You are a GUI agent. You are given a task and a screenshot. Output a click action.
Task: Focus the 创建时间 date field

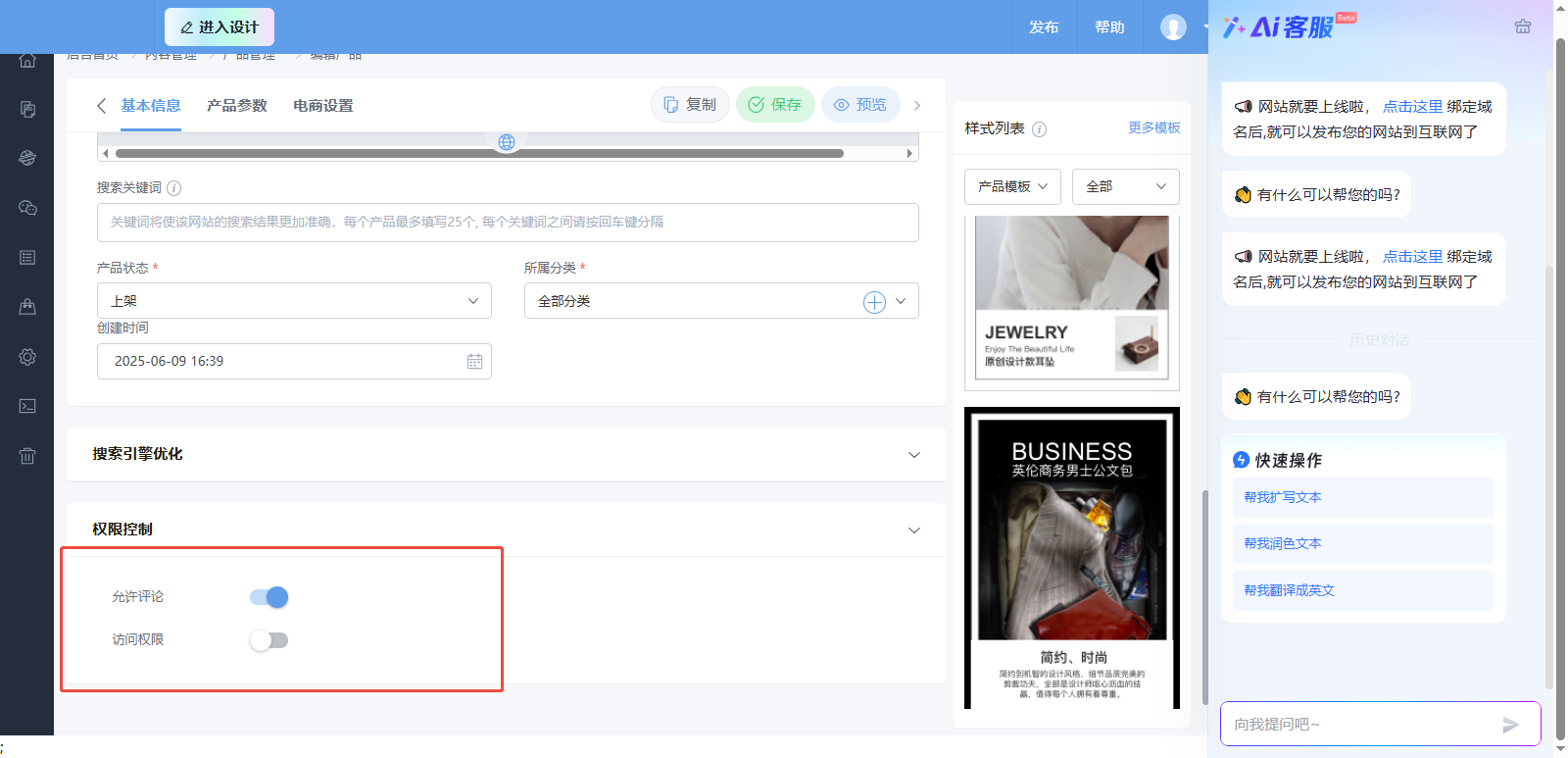pyautogui.click(x=294, y=361)
